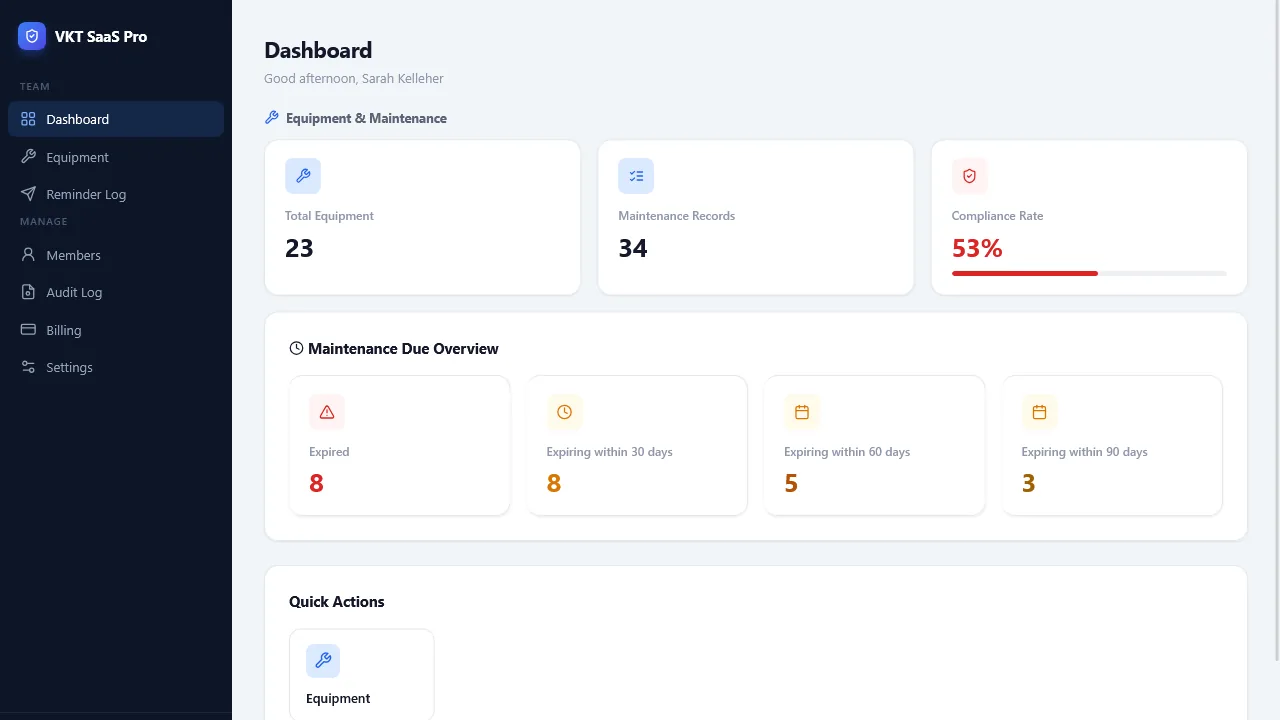Open the Billing page

(116, 330)
